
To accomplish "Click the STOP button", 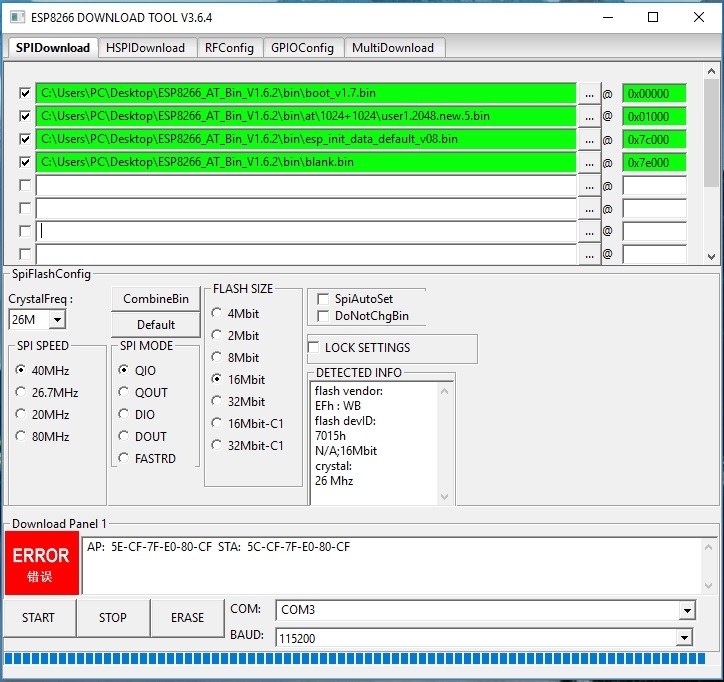I will [x=113, y=618].
